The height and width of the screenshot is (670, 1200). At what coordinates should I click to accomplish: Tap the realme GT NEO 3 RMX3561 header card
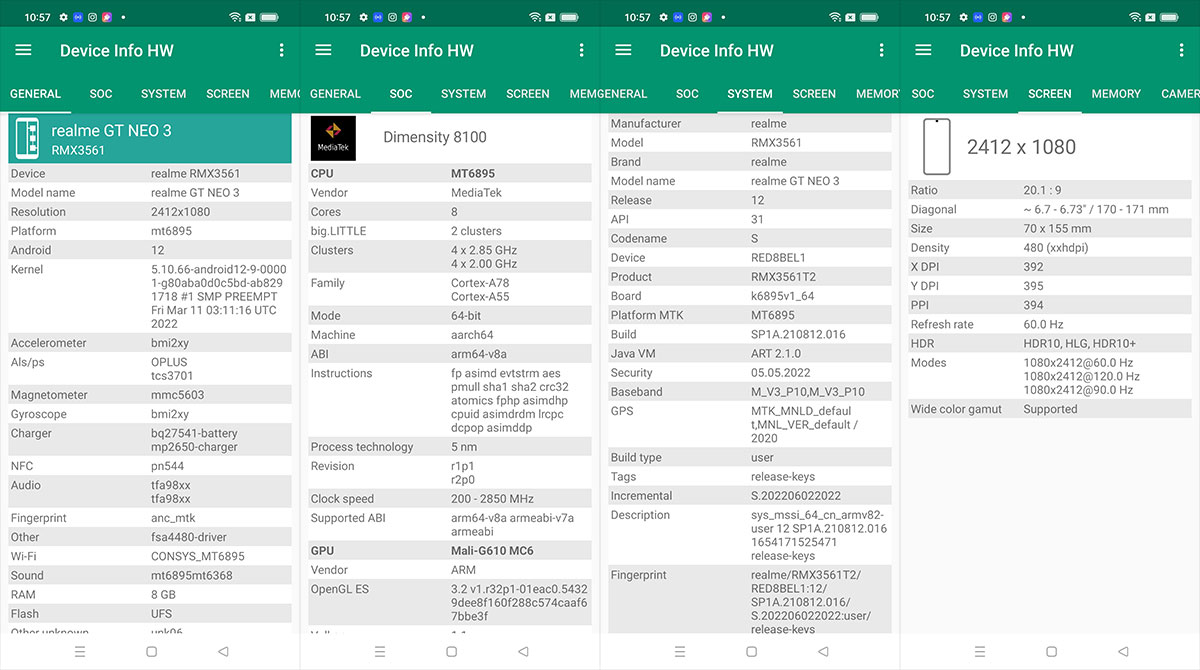pos(150,140)
